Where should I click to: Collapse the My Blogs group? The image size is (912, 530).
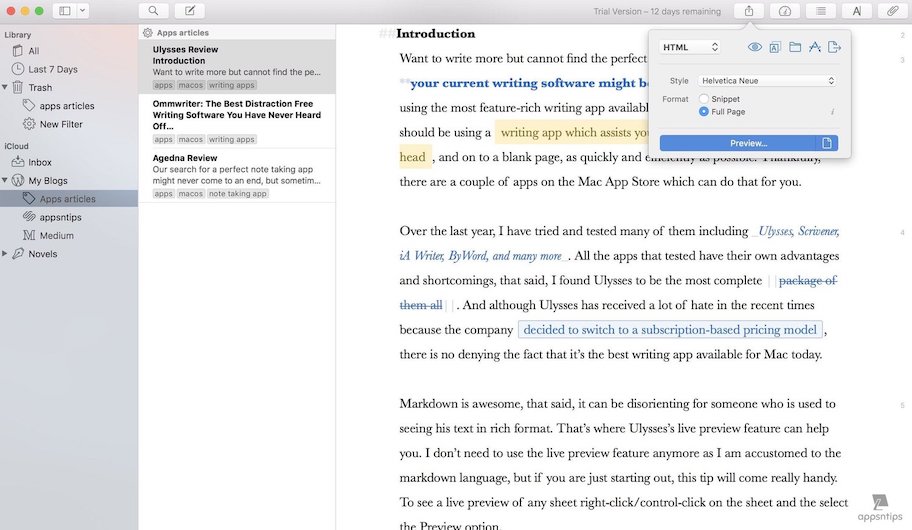click(x=5, y=181)
